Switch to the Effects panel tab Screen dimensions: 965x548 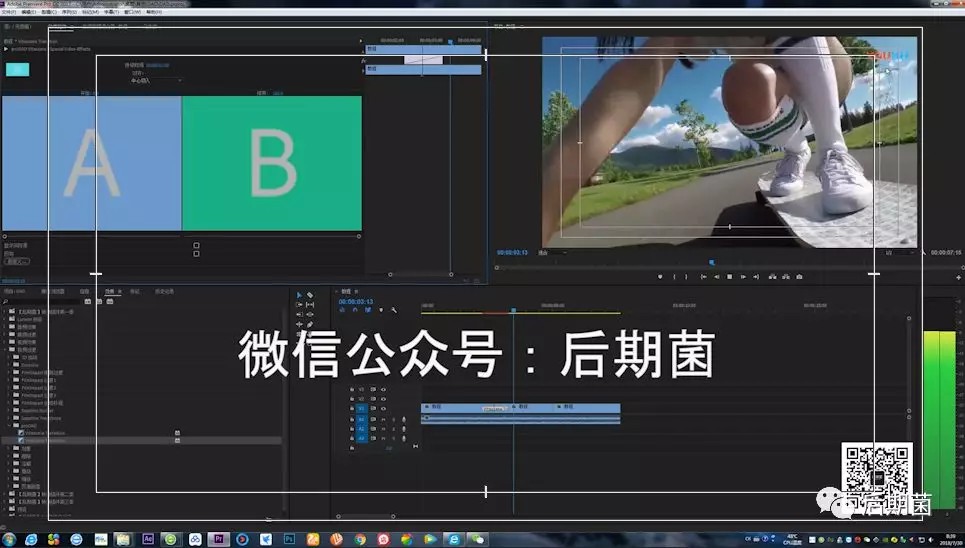tap(111, 291)
